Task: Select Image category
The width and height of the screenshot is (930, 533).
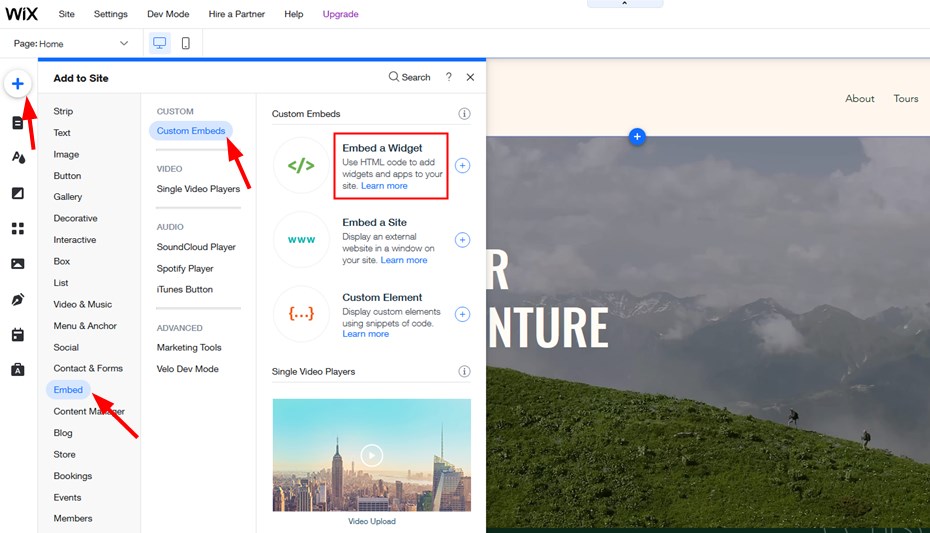Action: coord(66,154)
